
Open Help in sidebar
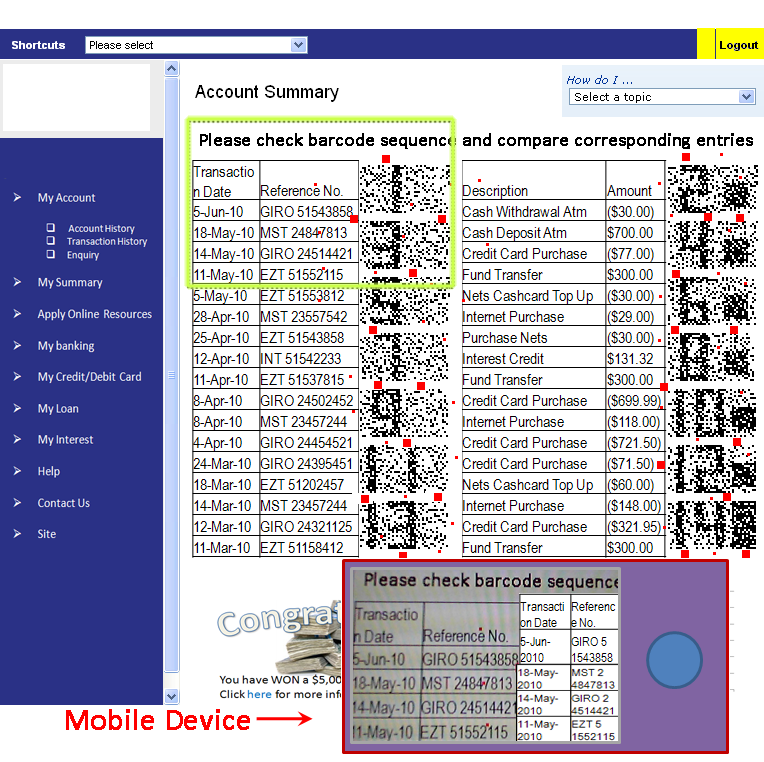(x=49, y=472)
